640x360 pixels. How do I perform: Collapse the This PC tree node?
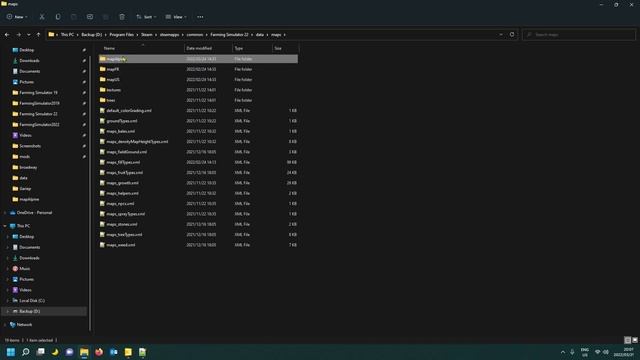coord(5,226)
